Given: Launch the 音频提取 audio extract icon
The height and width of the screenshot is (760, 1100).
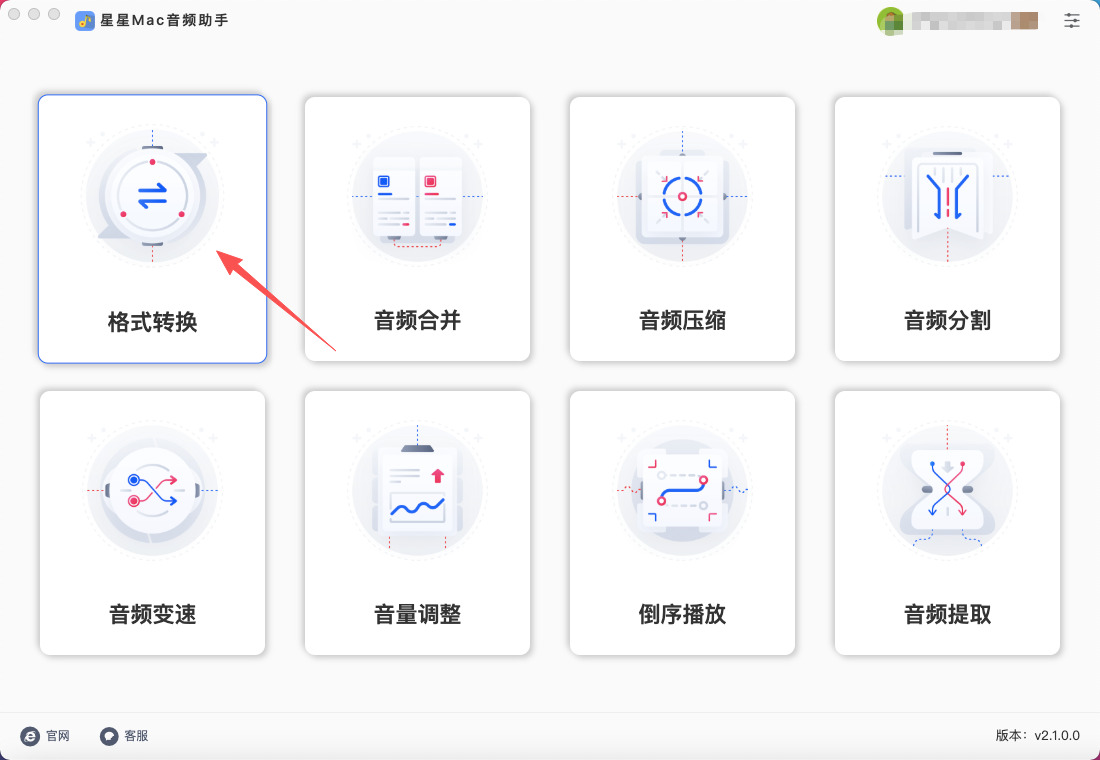Looking at the screenshot, I should pos(947,489).
